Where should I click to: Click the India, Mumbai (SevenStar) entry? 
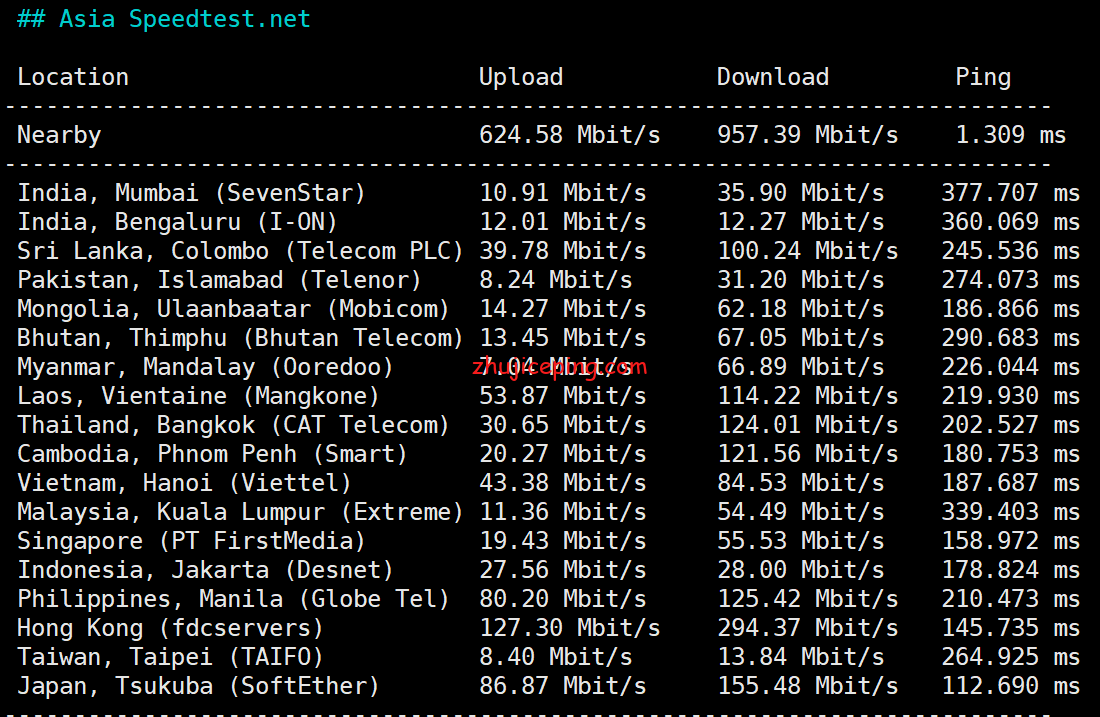[x=192, y=193]
